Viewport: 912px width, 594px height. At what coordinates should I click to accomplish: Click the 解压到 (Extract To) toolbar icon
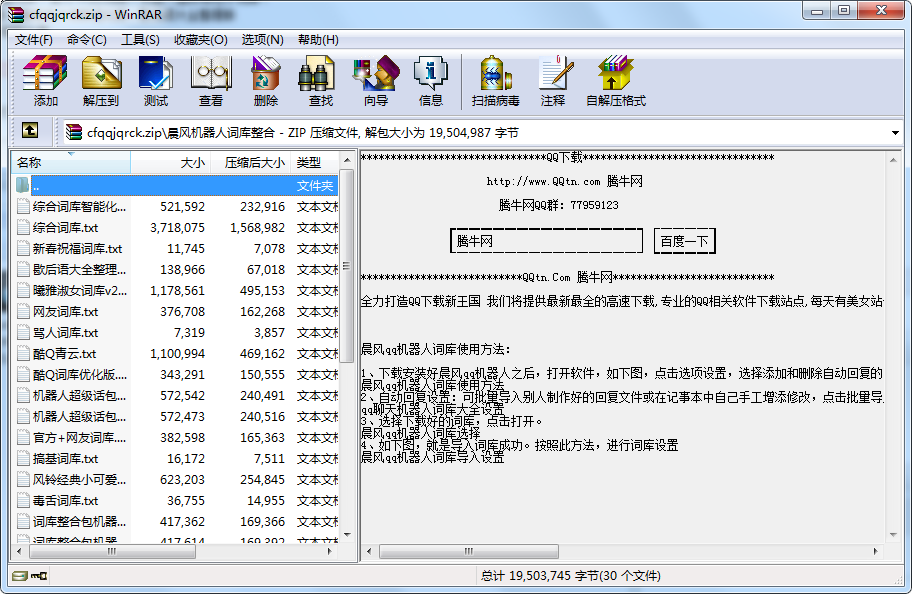click(x=101, y=81)
